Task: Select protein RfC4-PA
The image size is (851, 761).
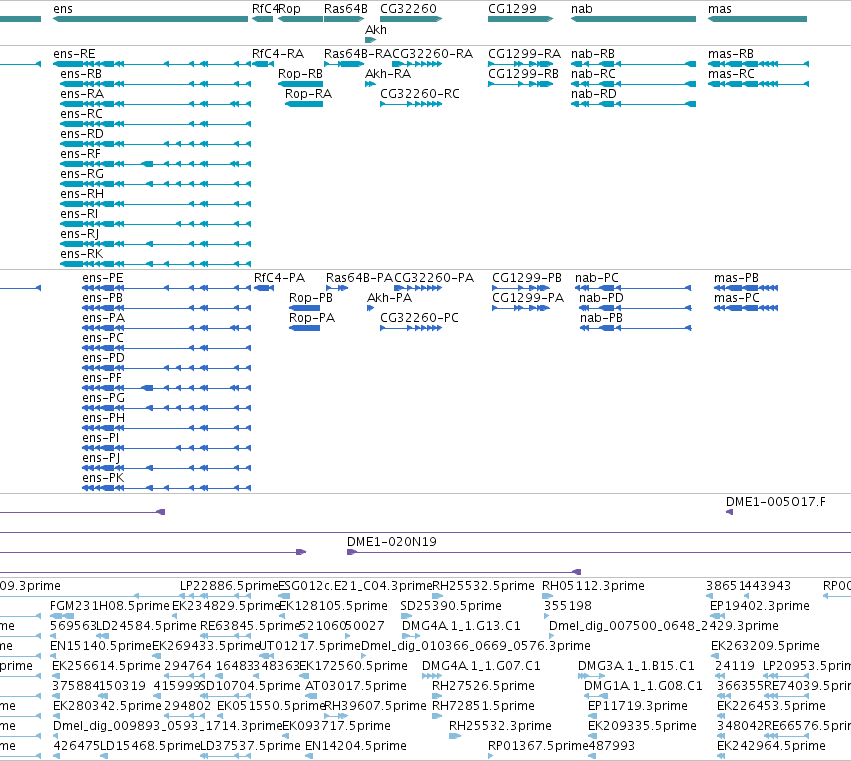Action: 264,288
